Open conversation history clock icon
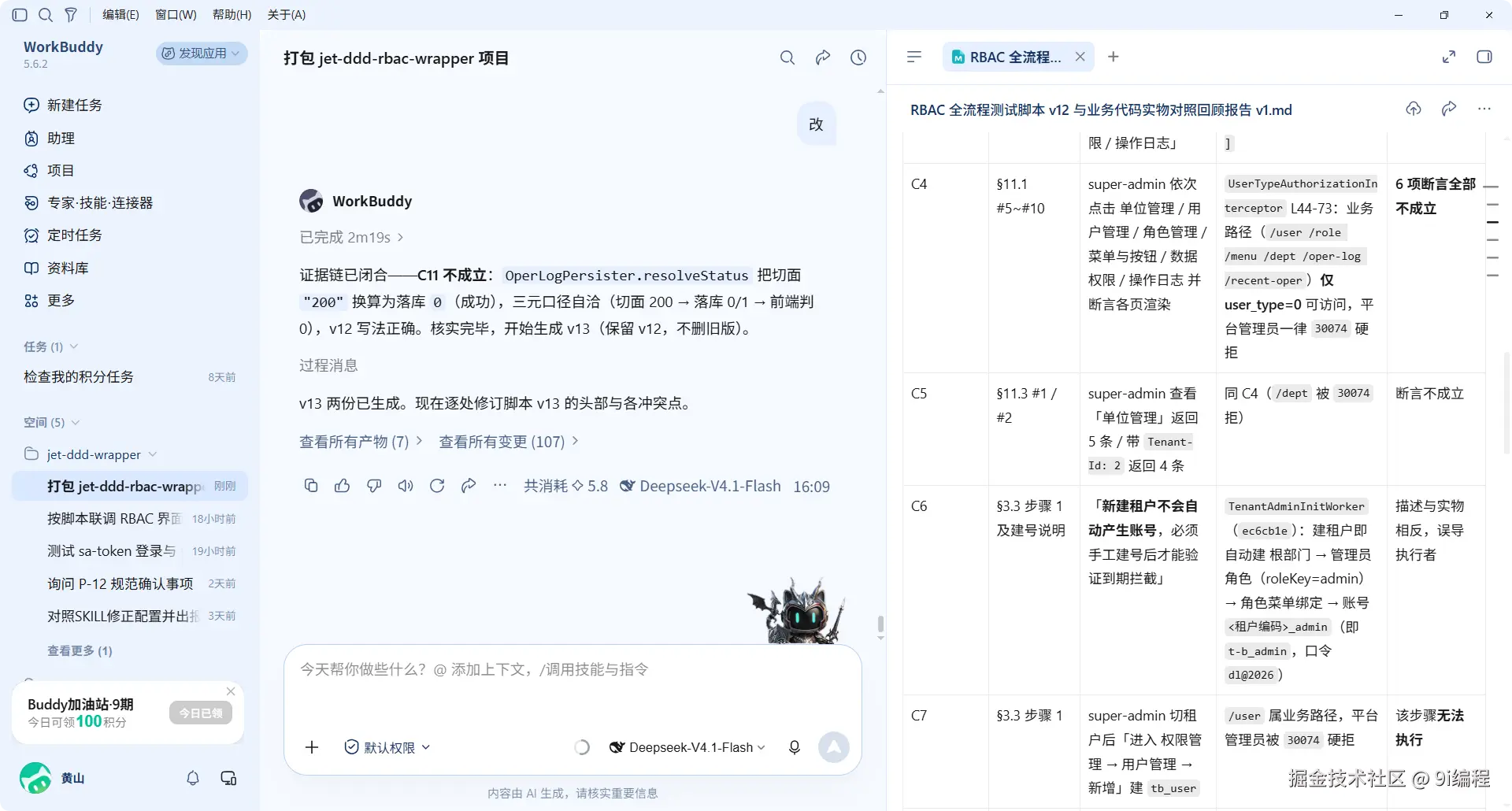1512x811 pixels. coord(858,57)
